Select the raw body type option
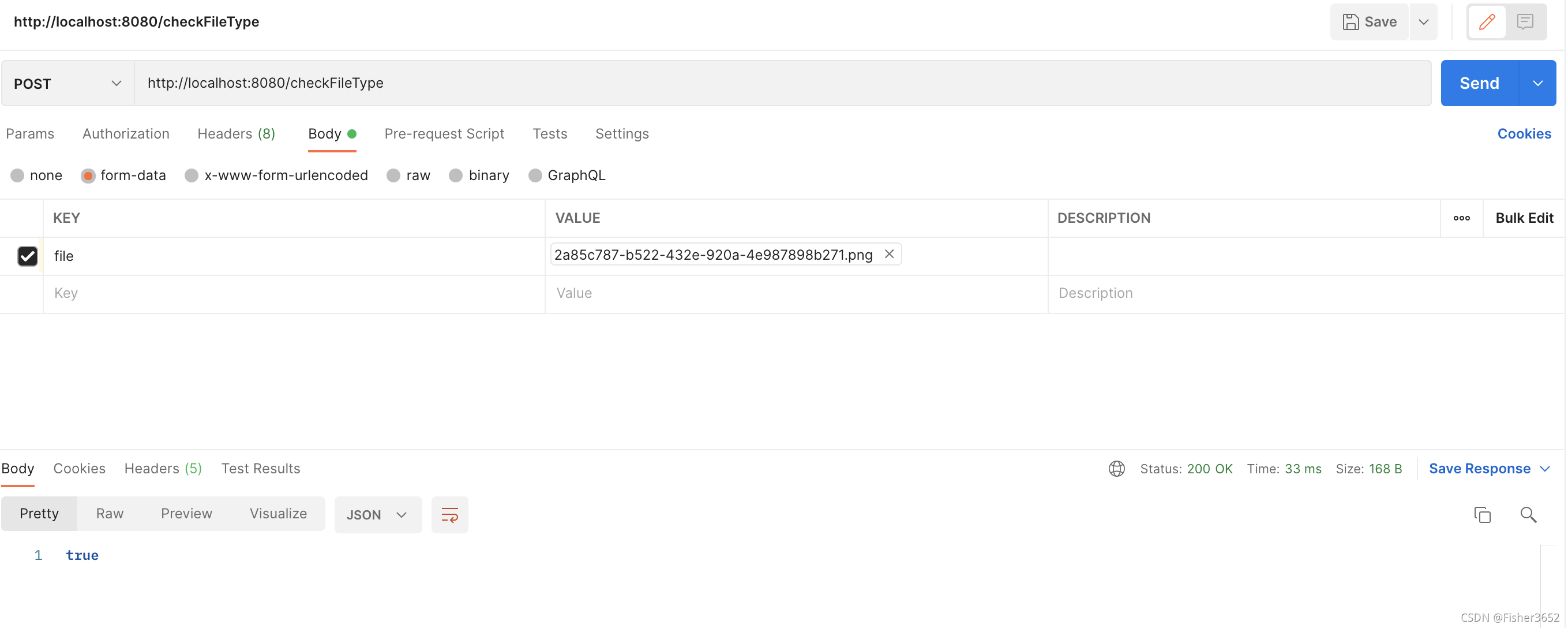Viewport: 1568px width, 628px height. (x=409, y=175)
